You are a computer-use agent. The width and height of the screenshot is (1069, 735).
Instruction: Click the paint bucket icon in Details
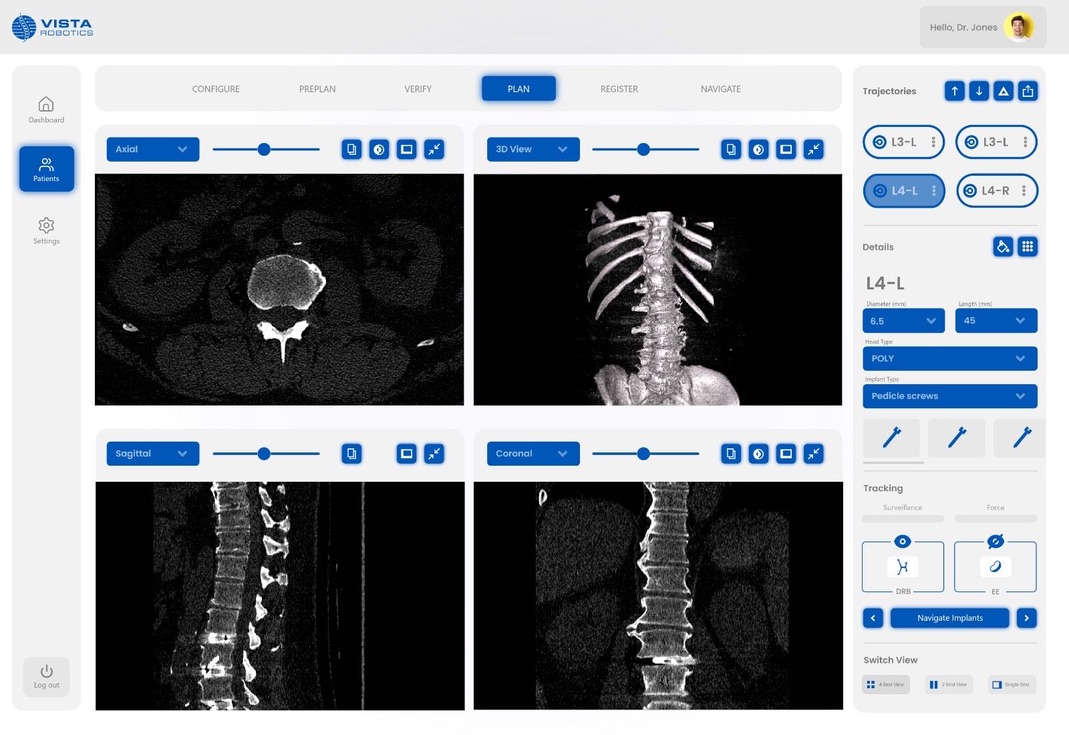click(1003, 247)
